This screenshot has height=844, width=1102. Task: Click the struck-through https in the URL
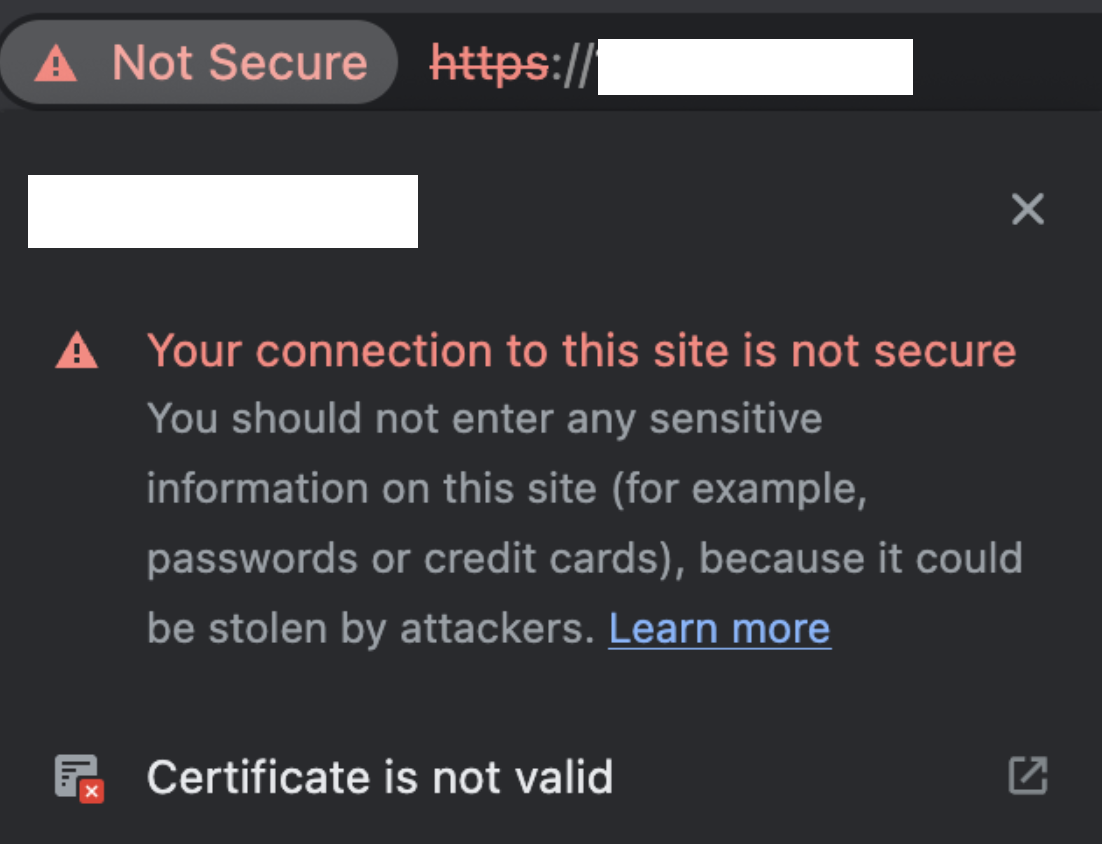(x=489, y=65)
